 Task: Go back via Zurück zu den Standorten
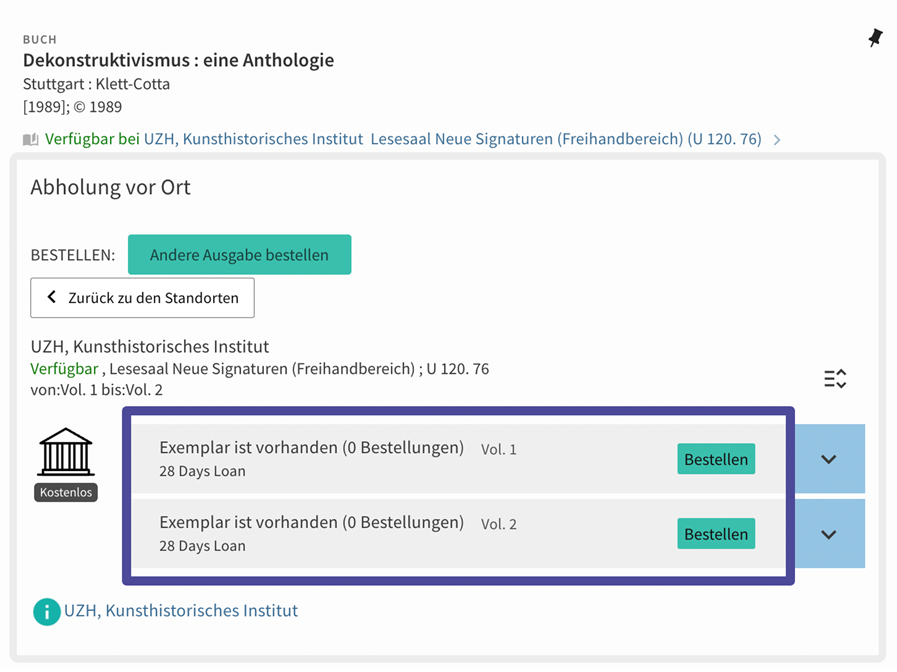(142, 298)
